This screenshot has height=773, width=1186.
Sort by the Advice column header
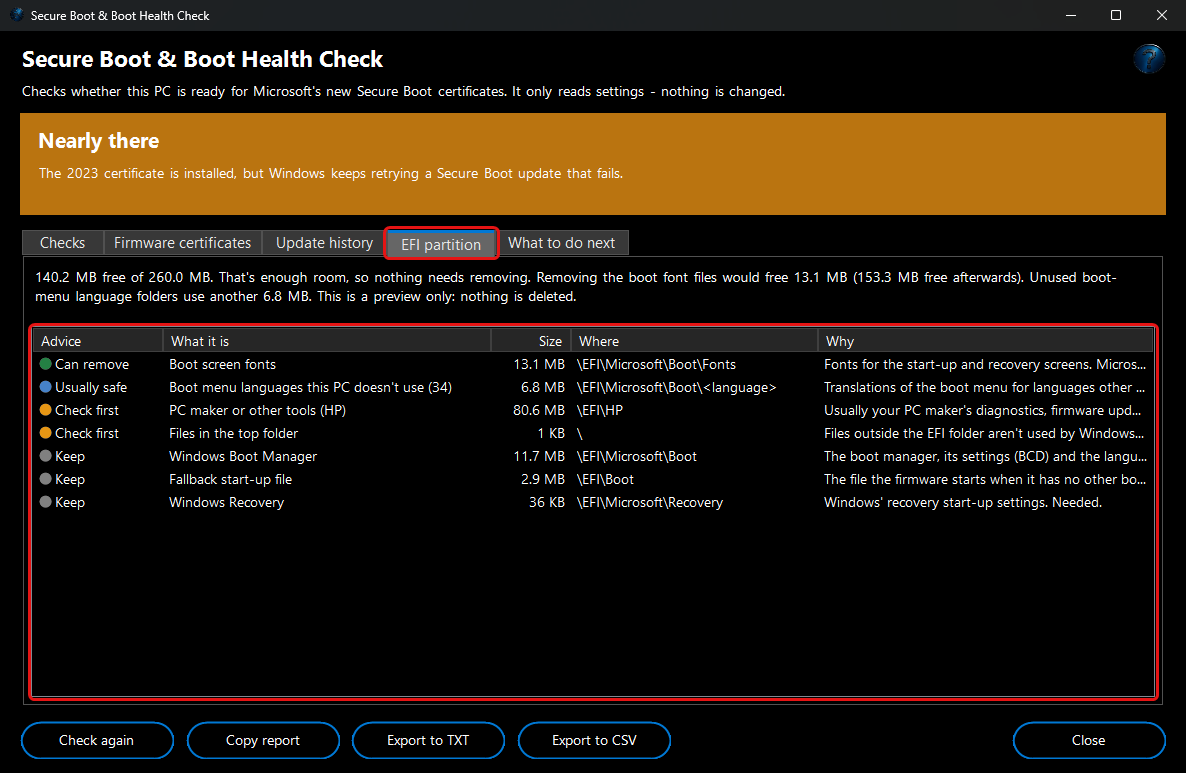click(98, 341)
